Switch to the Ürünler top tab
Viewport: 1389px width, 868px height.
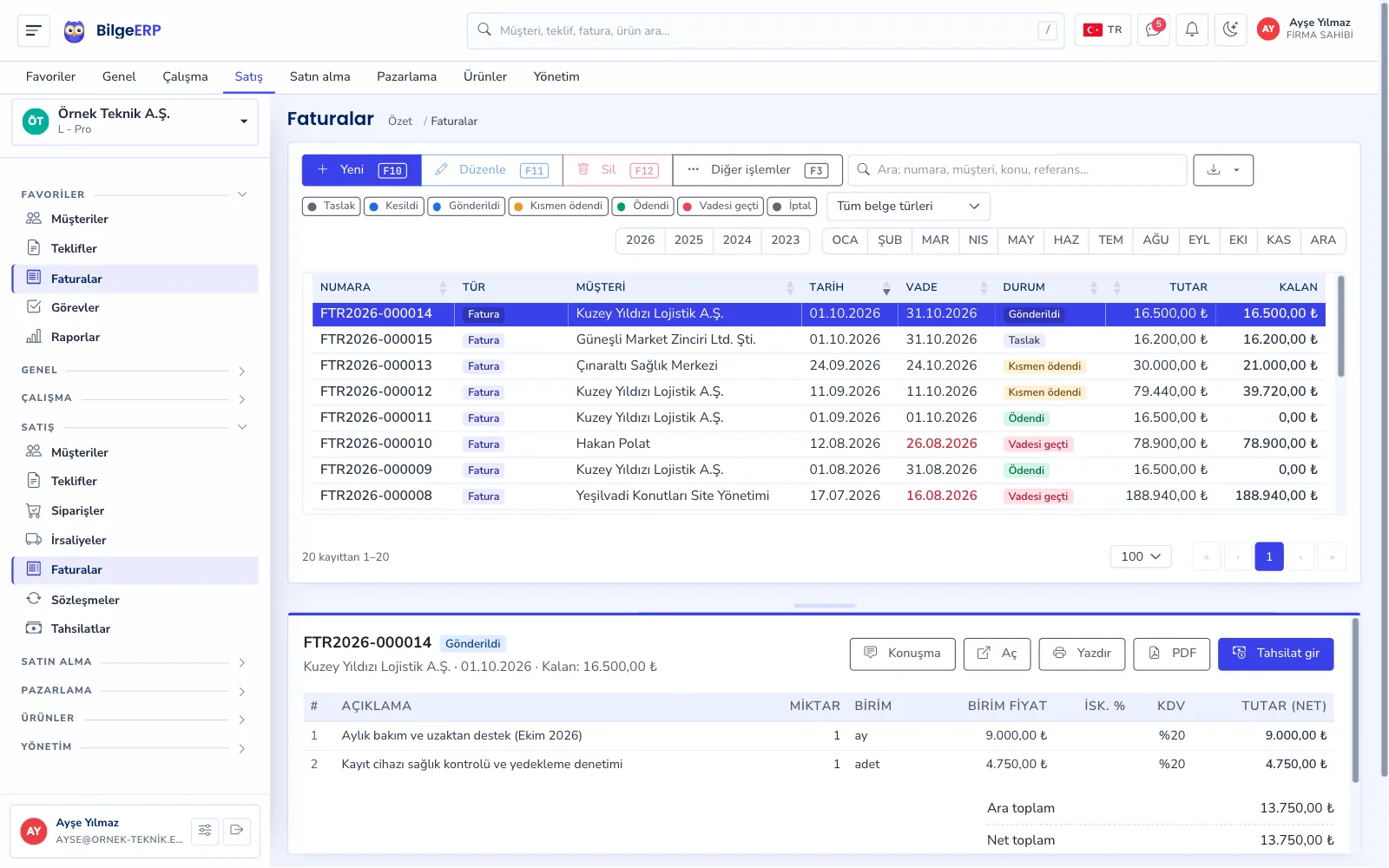(x=485, y=77)
